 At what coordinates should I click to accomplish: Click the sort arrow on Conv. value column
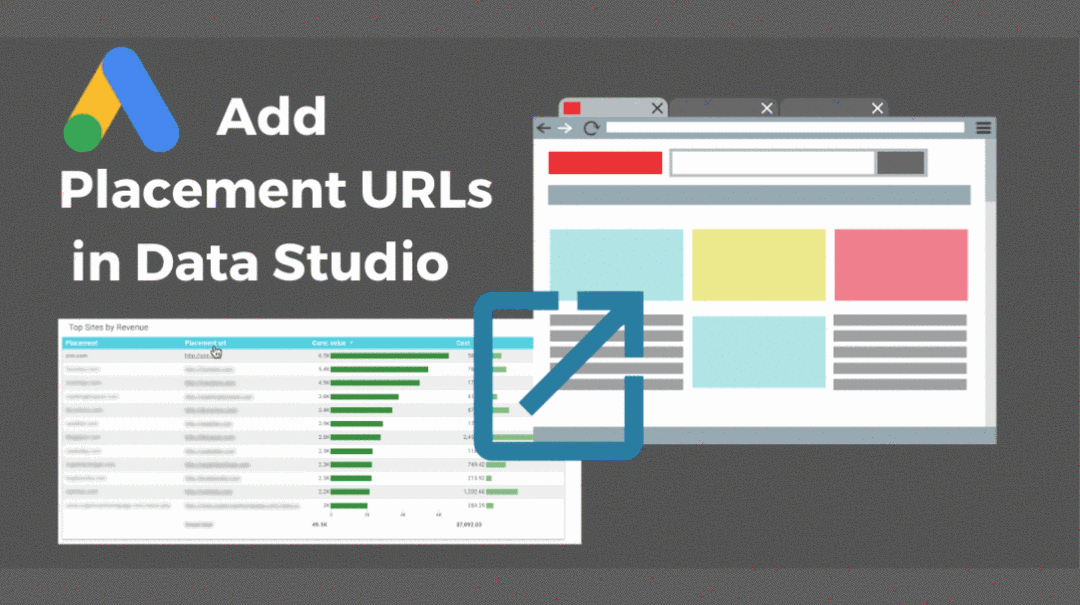pyautogui.click(x=351, y=343)
